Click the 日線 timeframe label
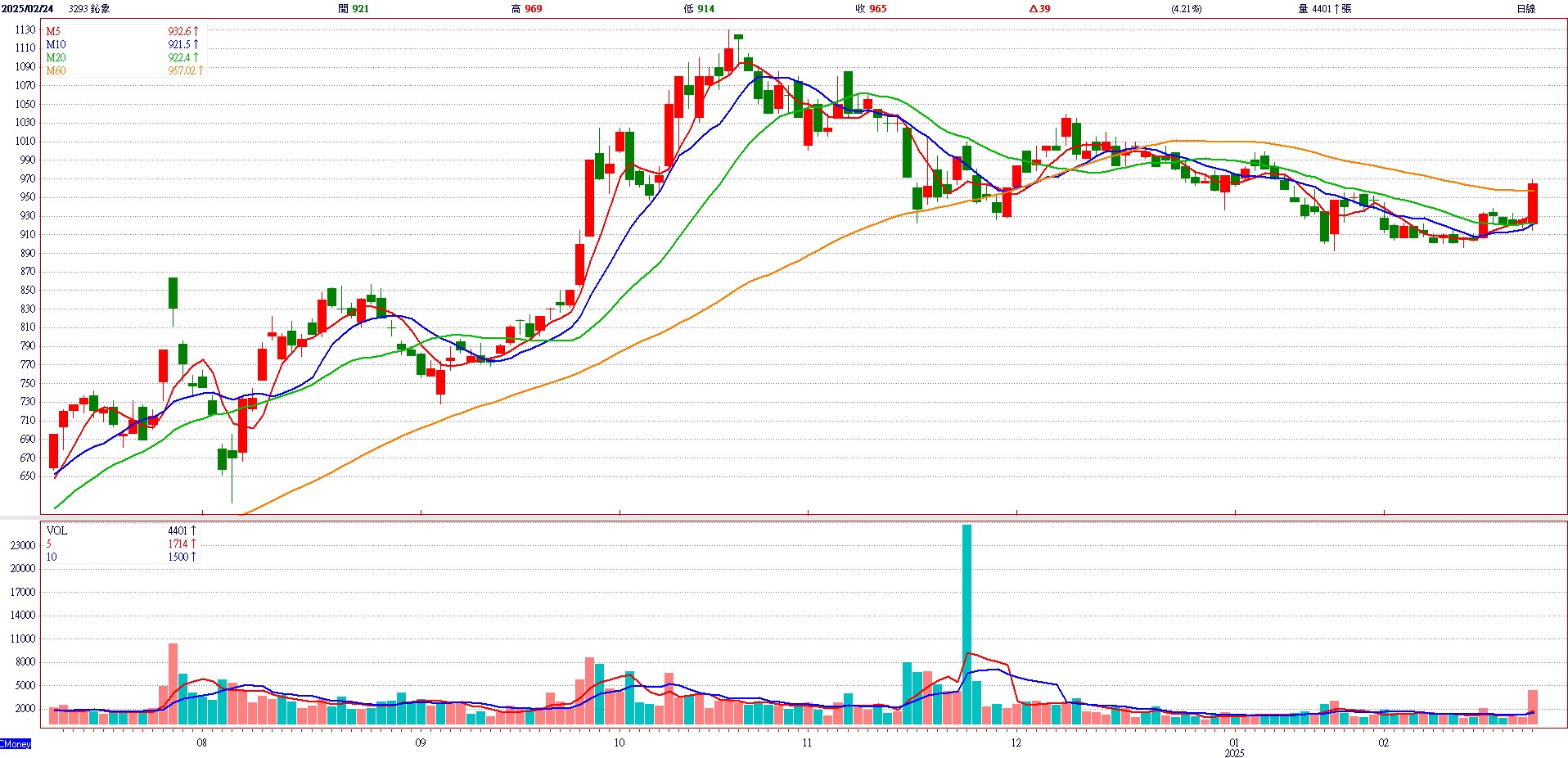Screen dimensions: 1568x758 (x=1525, y=9)
